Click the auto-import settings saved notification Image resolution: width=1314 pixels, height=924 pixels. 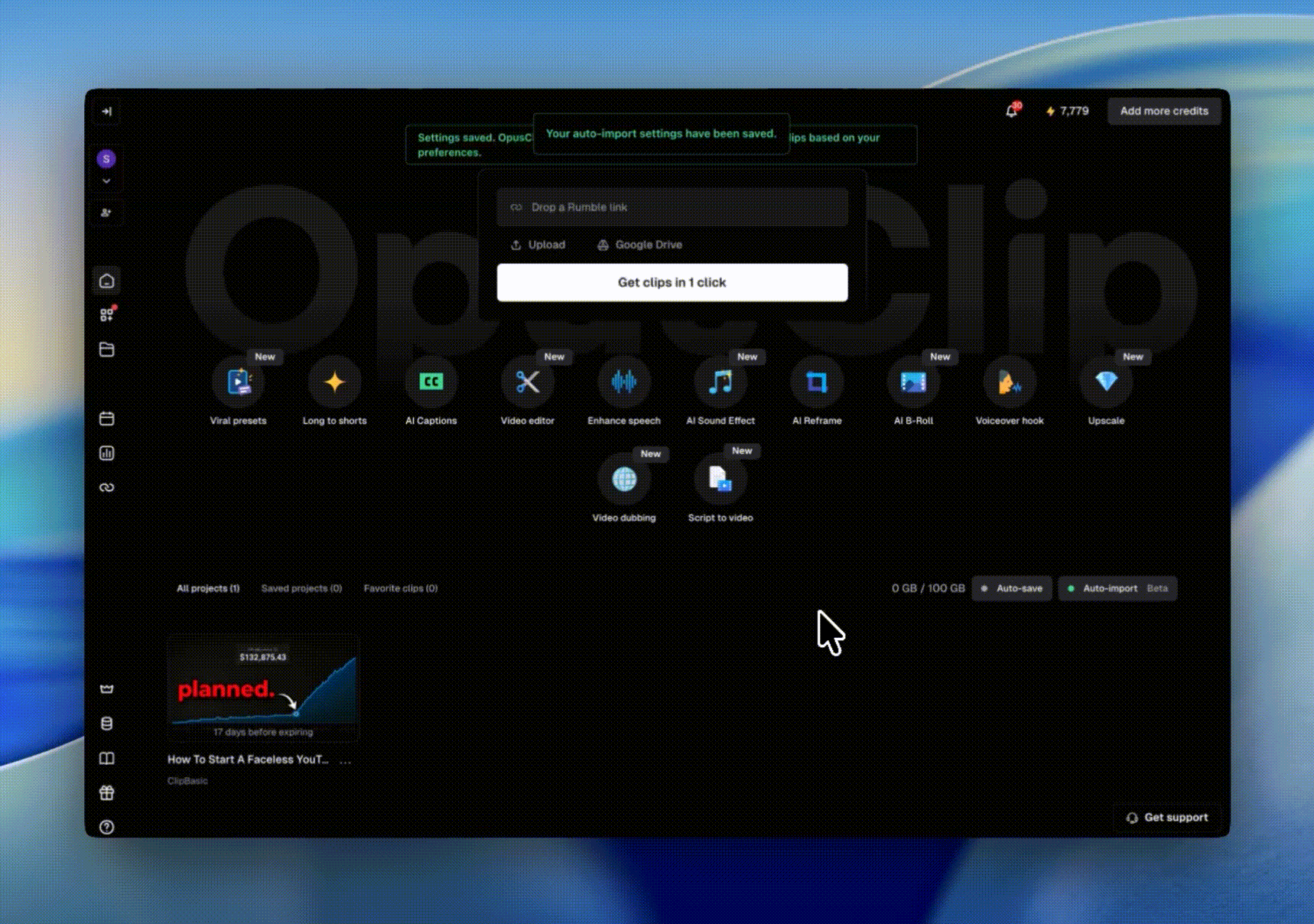[x=661, y=134]
